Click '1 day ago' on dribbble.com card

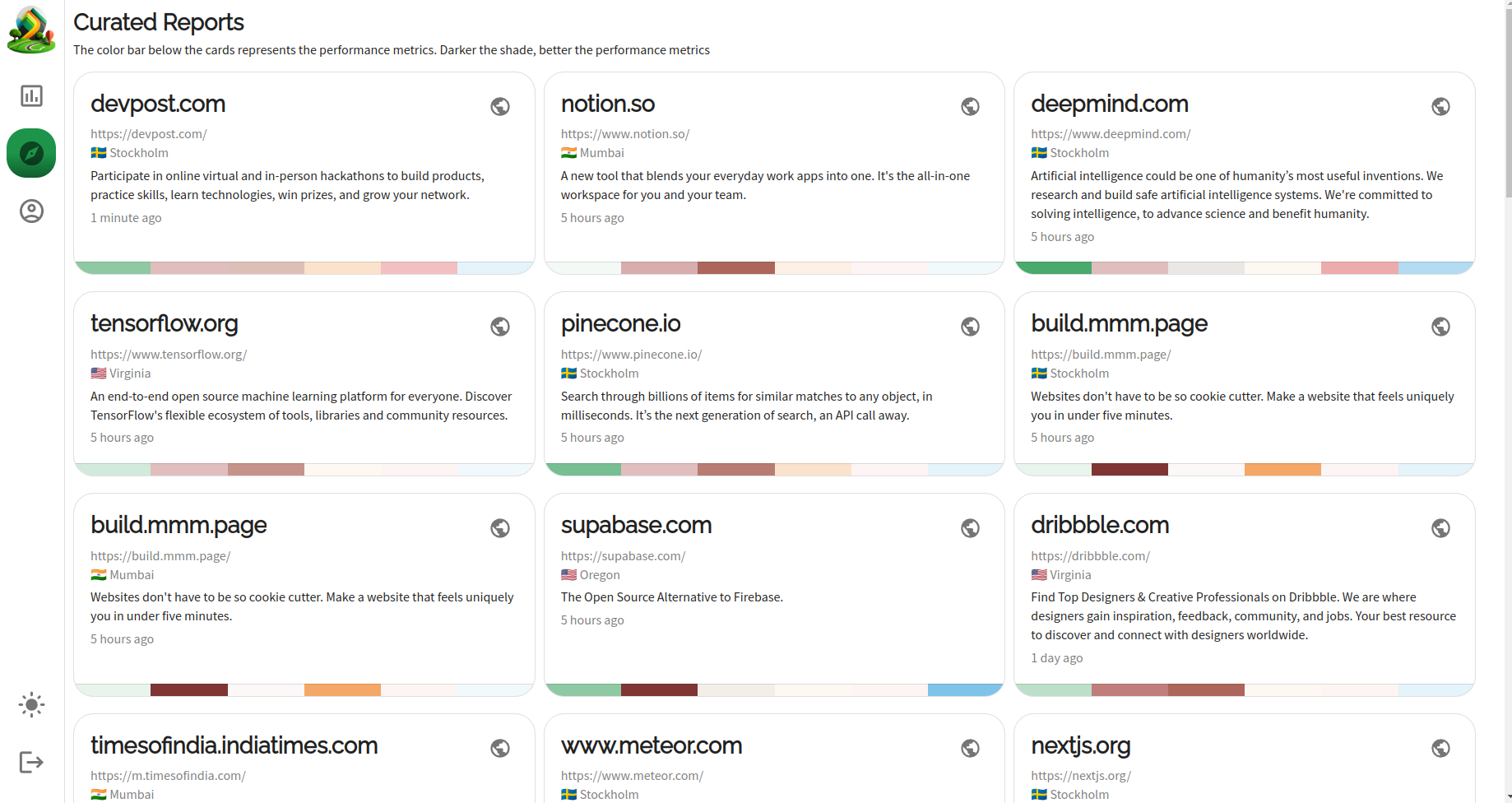[1057, 658]
